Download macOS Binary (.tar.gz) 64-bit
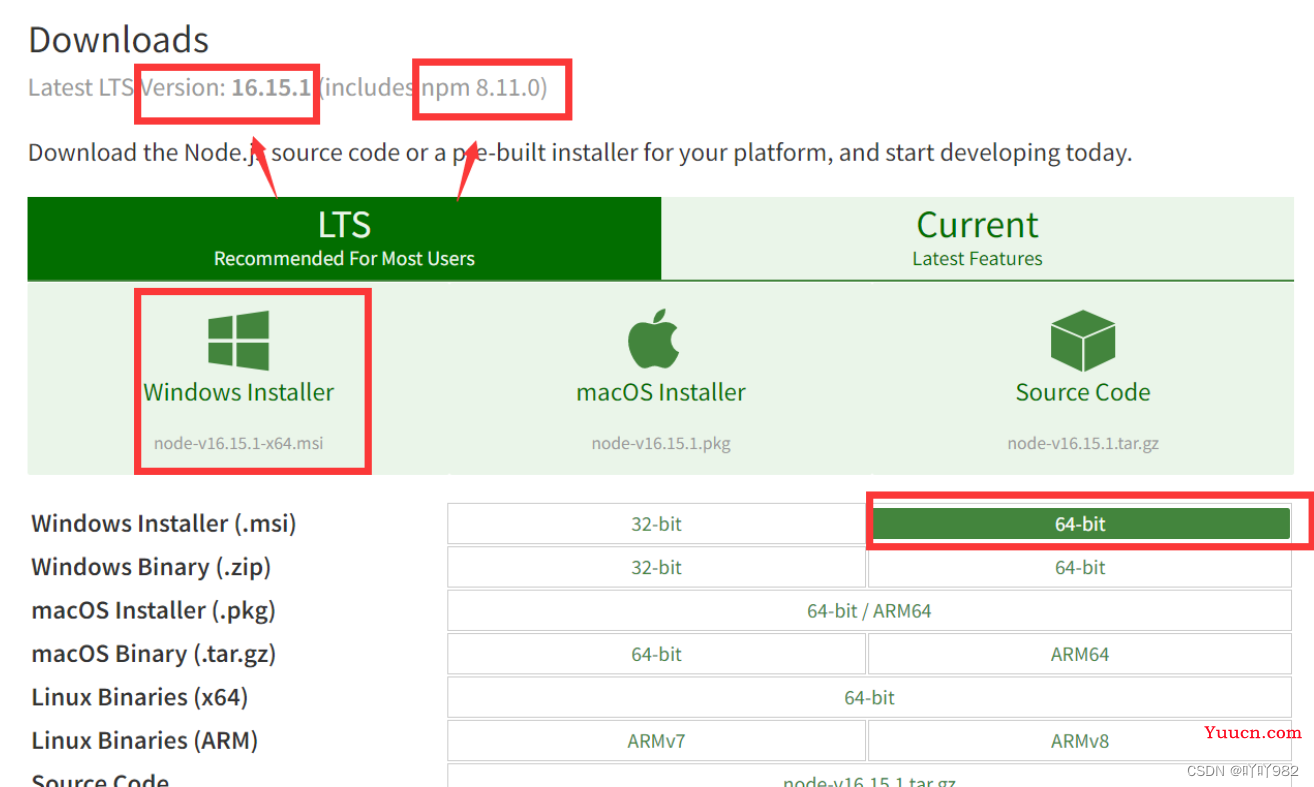This screenshot has width=1314, height=787. [x=656, y=654]
